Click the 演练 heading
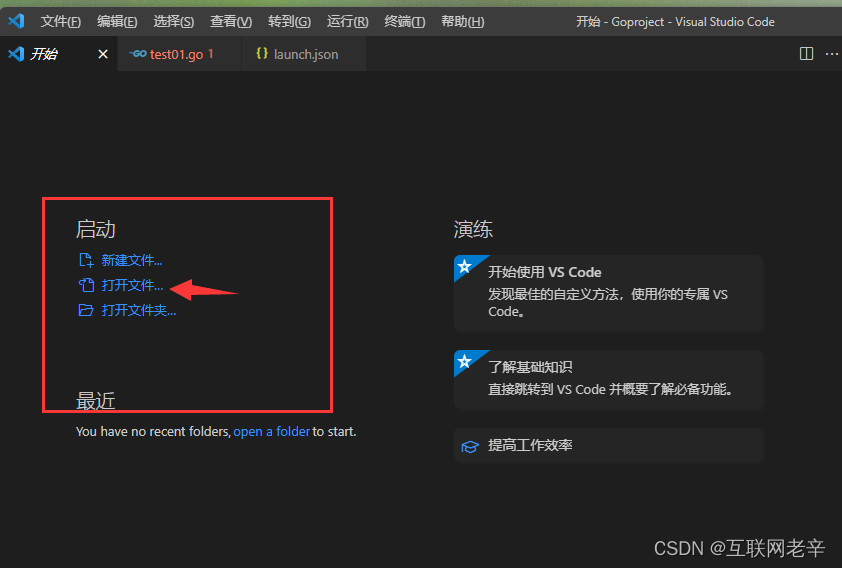 pyautogui.click(x=473, y=229)
